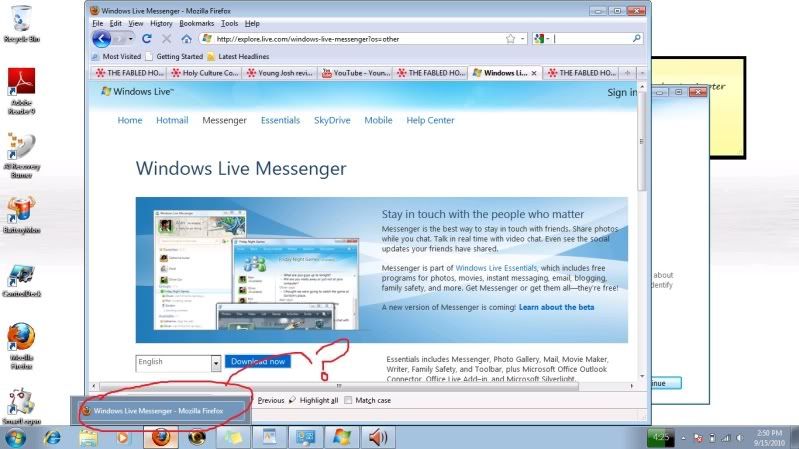
Task: Click Most Visited bookmark
Action: click(x=117, y=57)
